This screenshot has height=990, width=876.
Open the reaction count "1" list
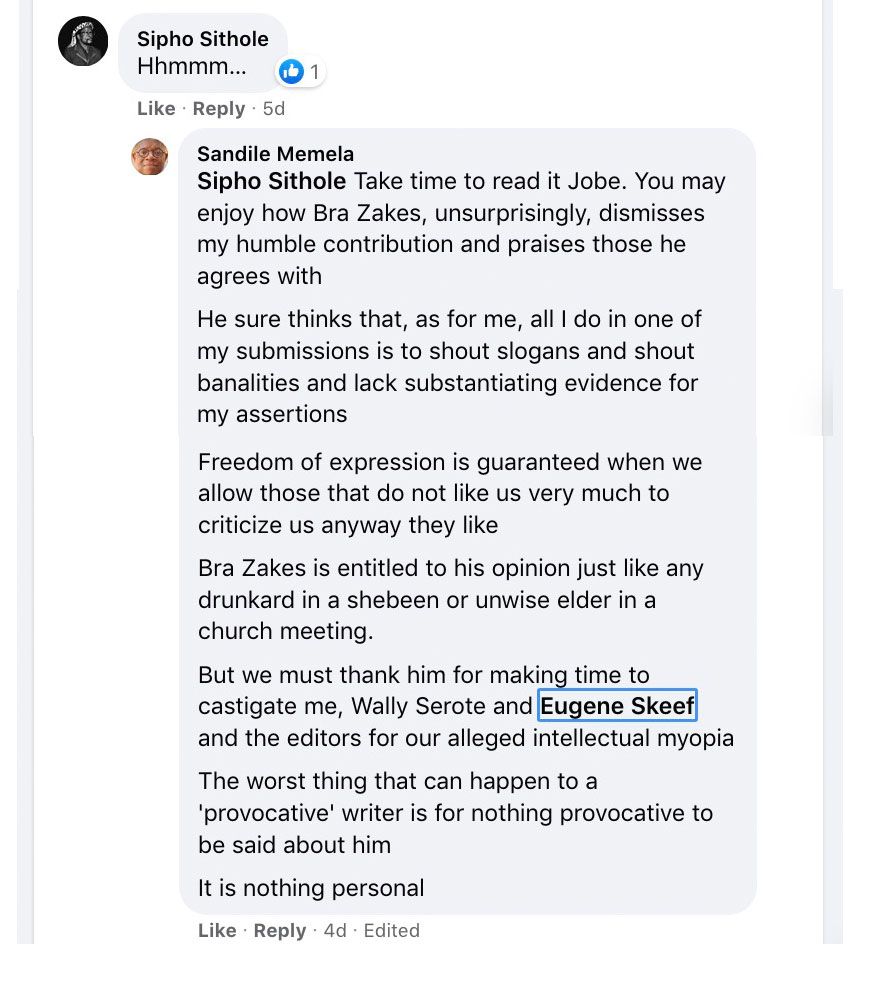pos(314,72)
